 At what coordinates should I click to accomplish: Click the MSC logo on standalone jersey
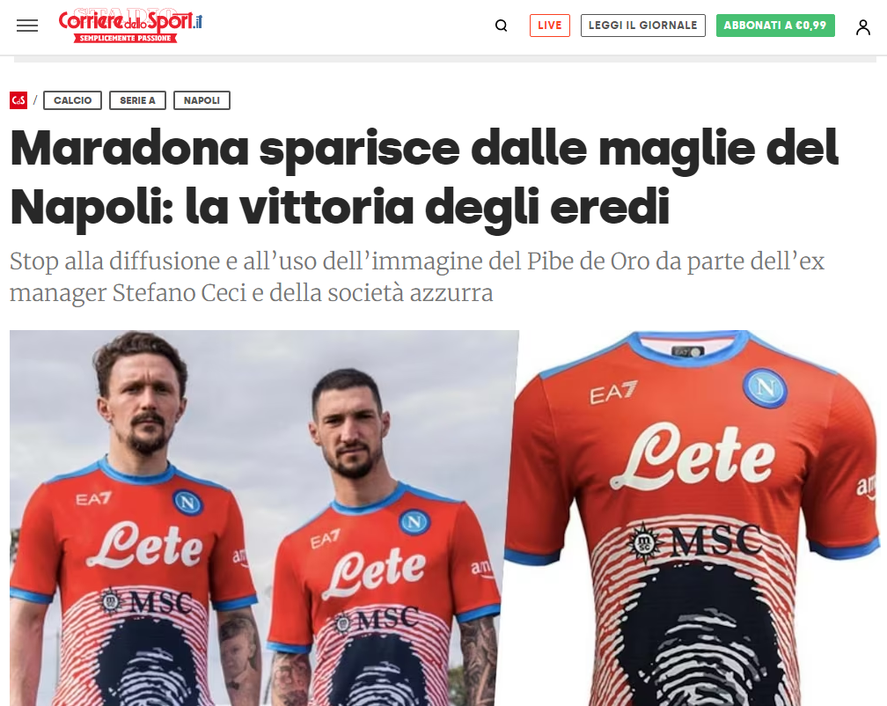[695, 542]
